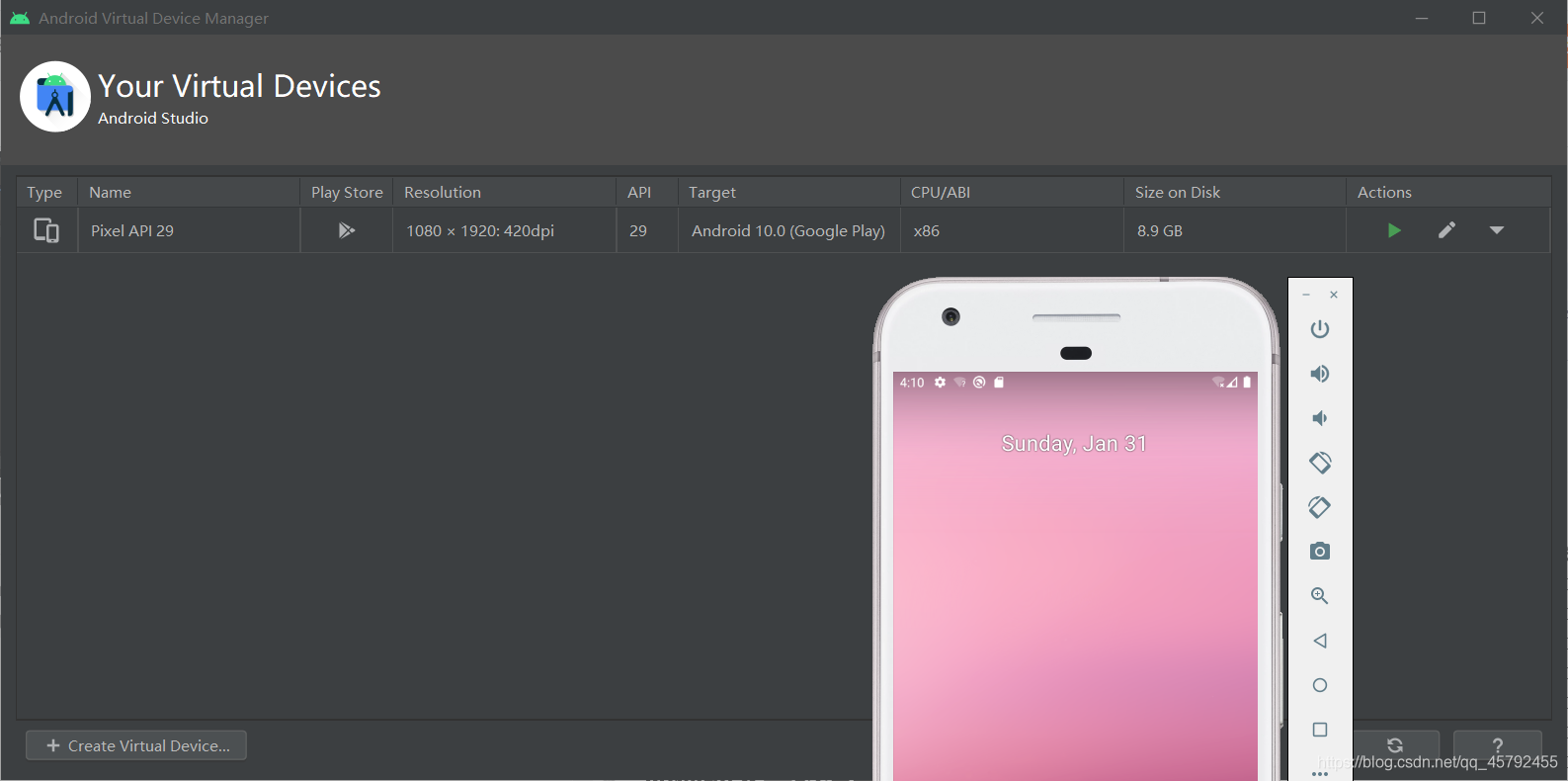Minimize the Android Virtual Device Manager window
Screen dimensions: 1568x781
1422,18
